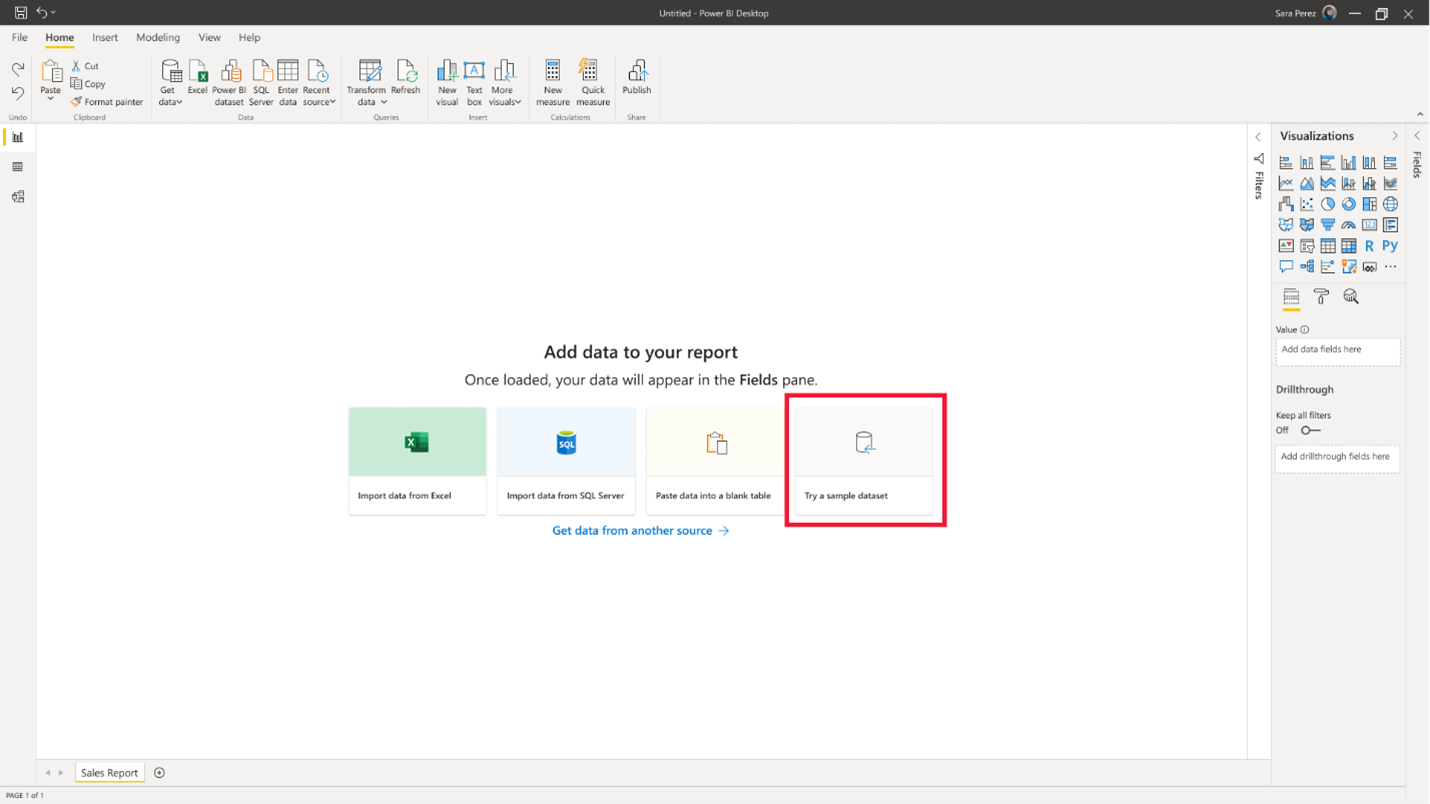The image size is (1430, 804).
Task: Switch to the View ribbon tab
Action: [209, 38]
